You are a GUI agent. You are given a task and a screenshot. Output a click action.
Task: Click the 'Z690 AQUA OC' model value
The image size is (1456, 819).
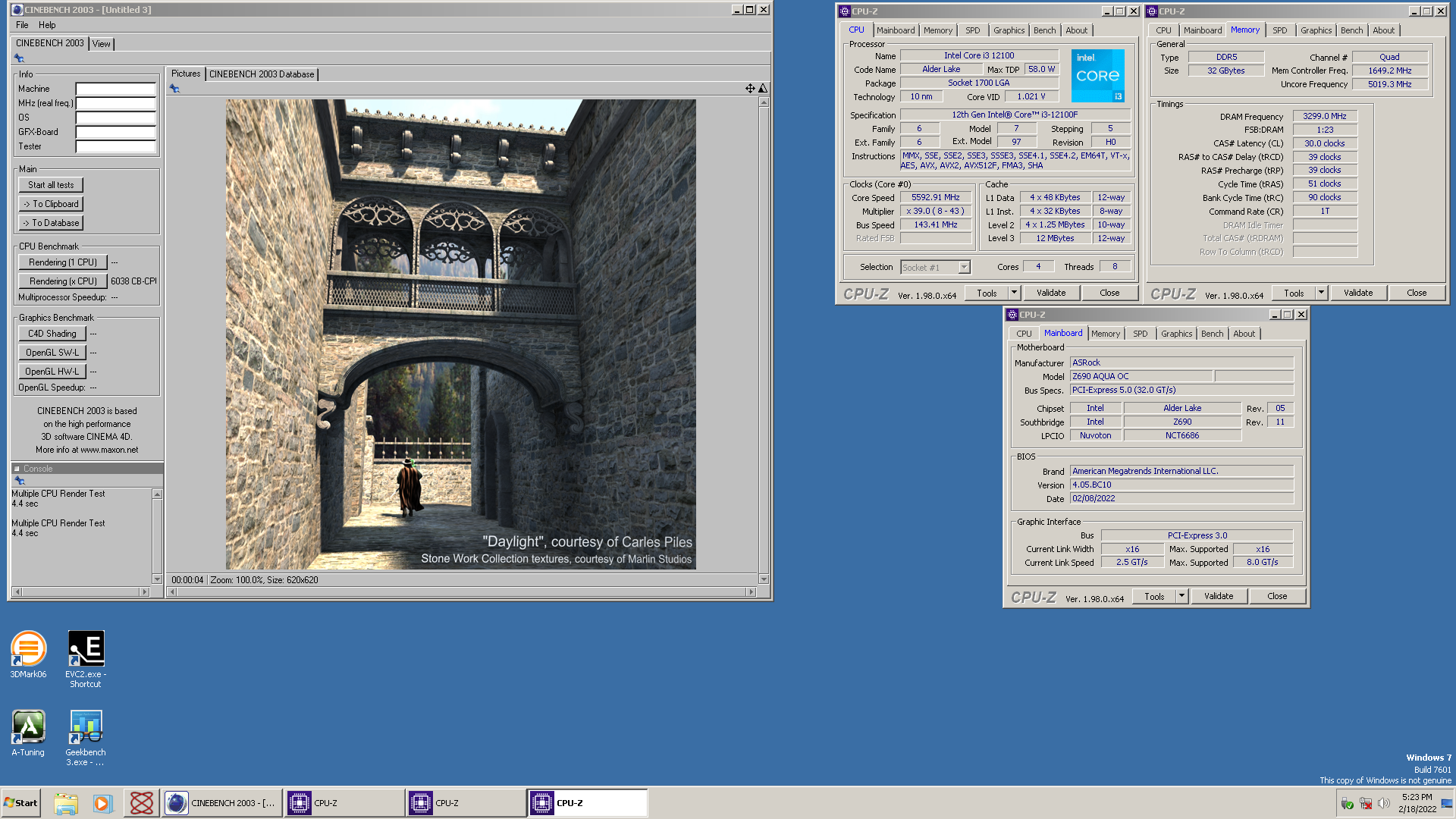tap(1141, 376)
